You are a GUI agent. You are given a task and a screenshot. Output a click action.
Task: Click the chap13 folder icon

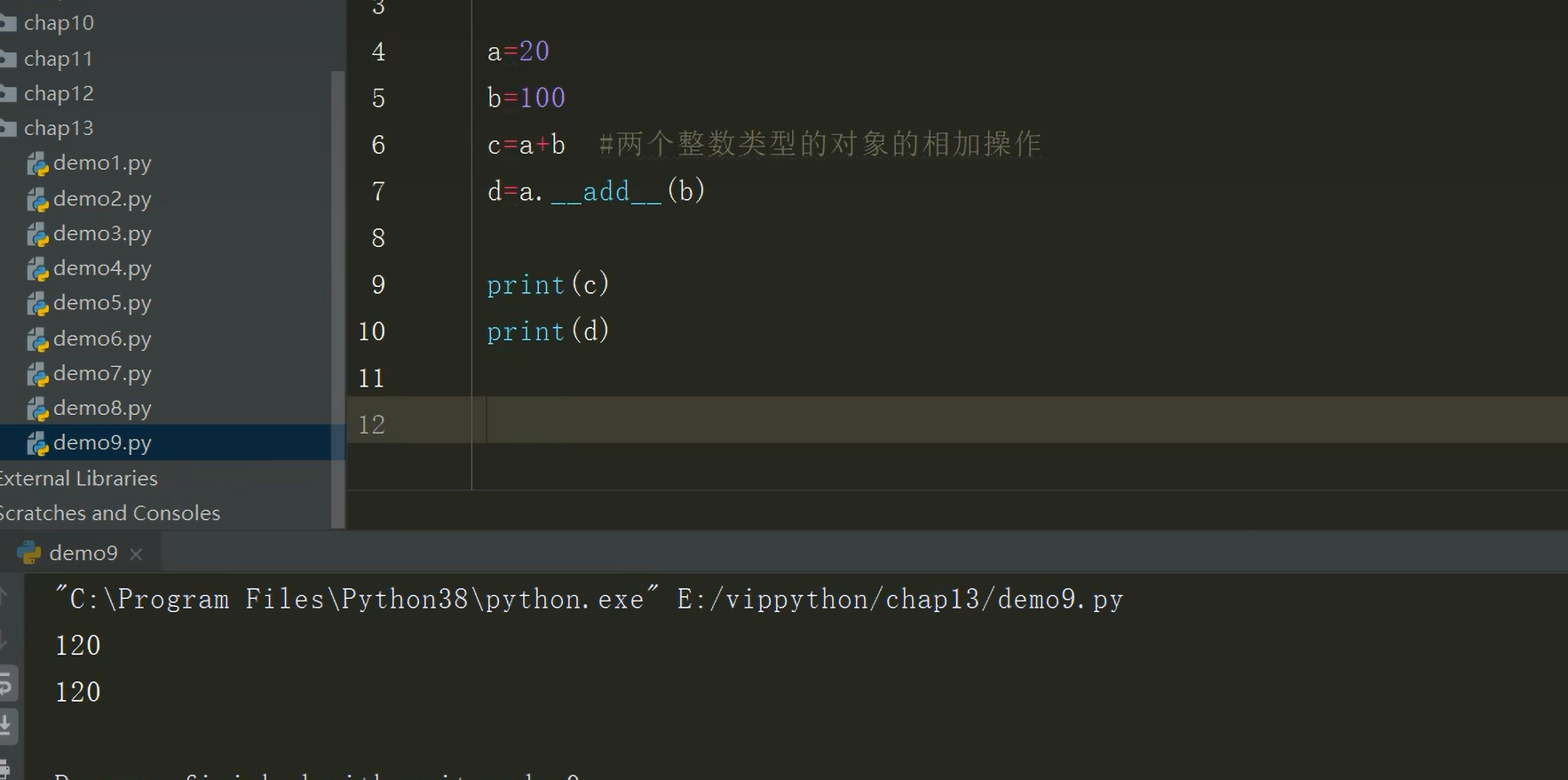[9, 129]
